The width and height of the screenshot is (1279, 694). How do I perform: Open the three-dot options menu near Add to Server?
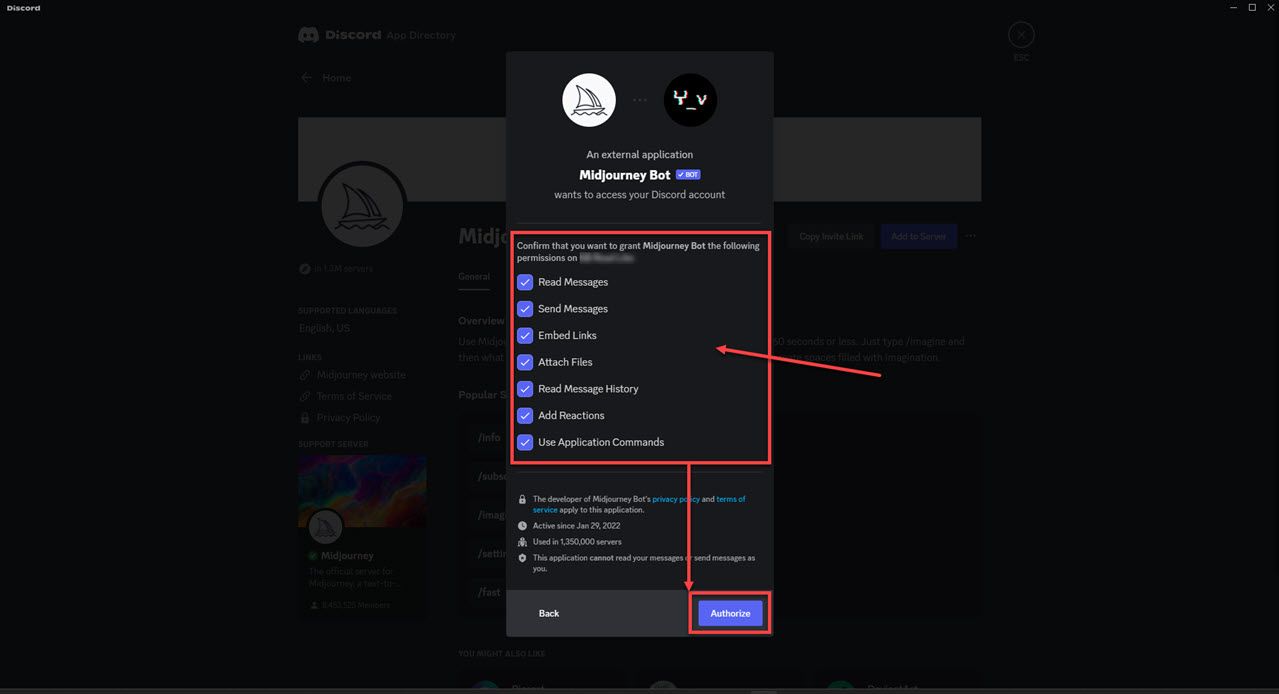pyautogui.click(x=969, y=236)
